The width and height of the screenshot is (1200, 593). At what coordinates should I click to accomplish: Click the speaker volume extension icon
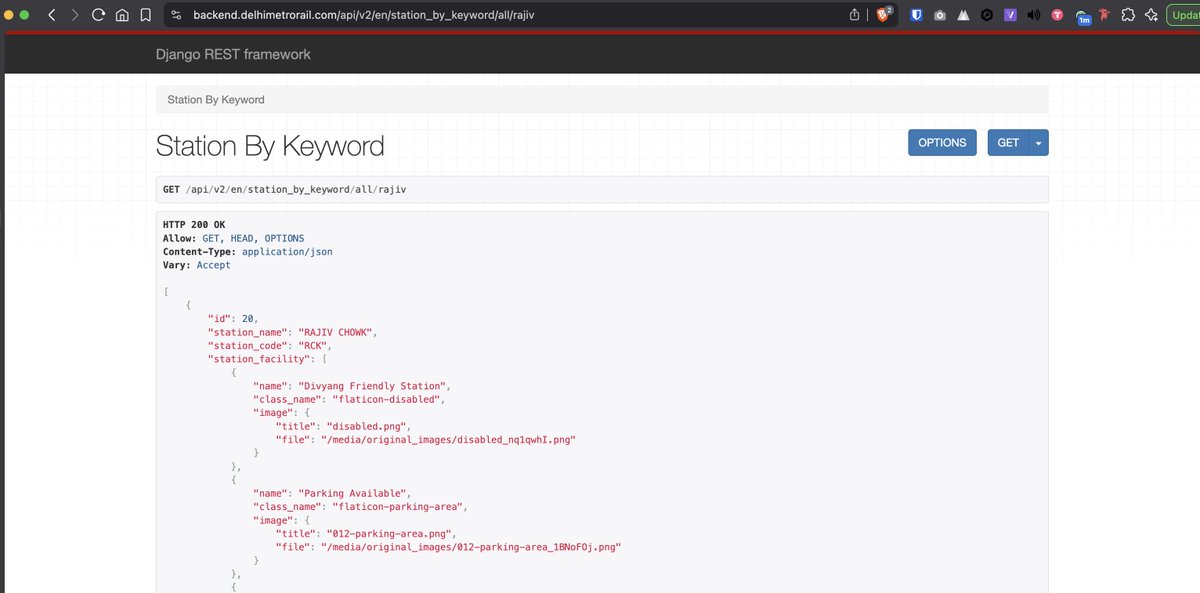click(x=1033, y=15)
